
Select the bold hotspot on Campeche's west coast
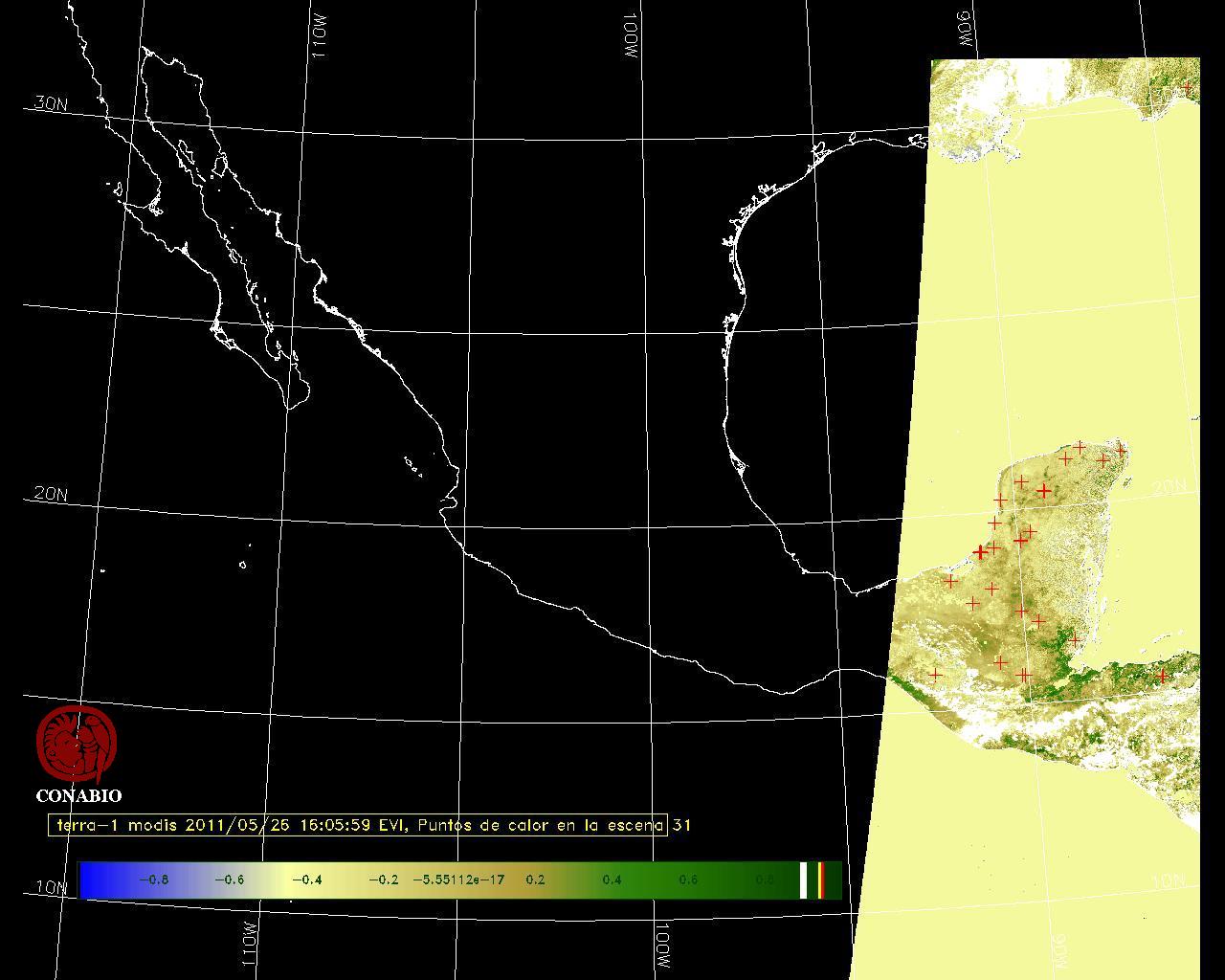pyautogui.click(x=980, y=552)
